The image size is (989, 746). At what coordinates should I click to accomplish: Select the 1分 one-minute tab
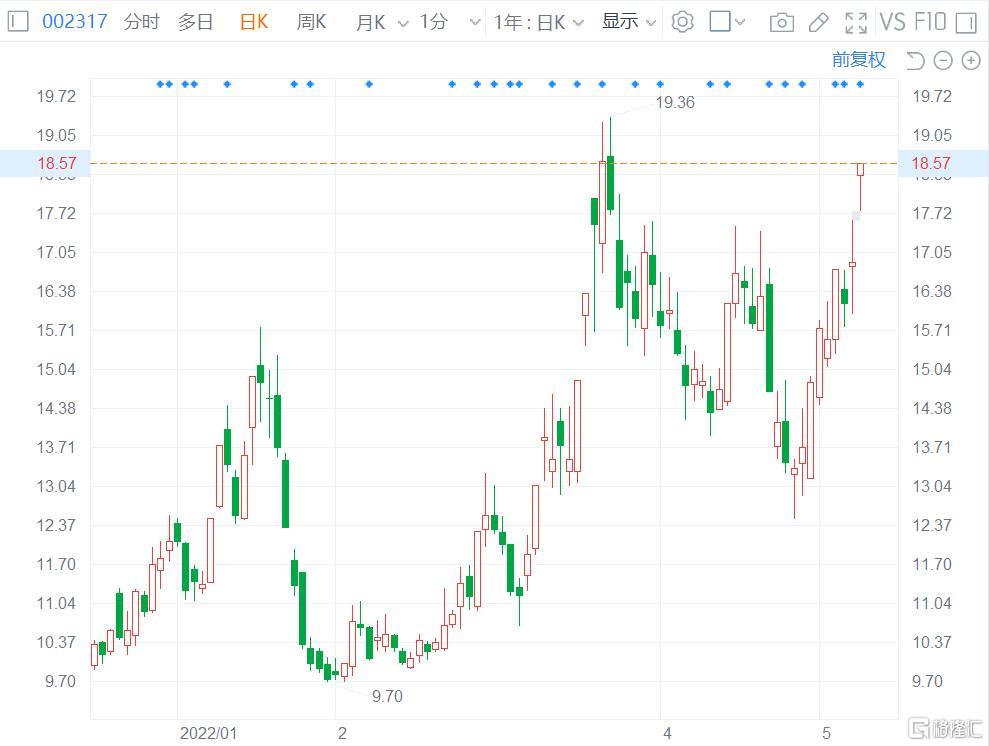(434, 22)
